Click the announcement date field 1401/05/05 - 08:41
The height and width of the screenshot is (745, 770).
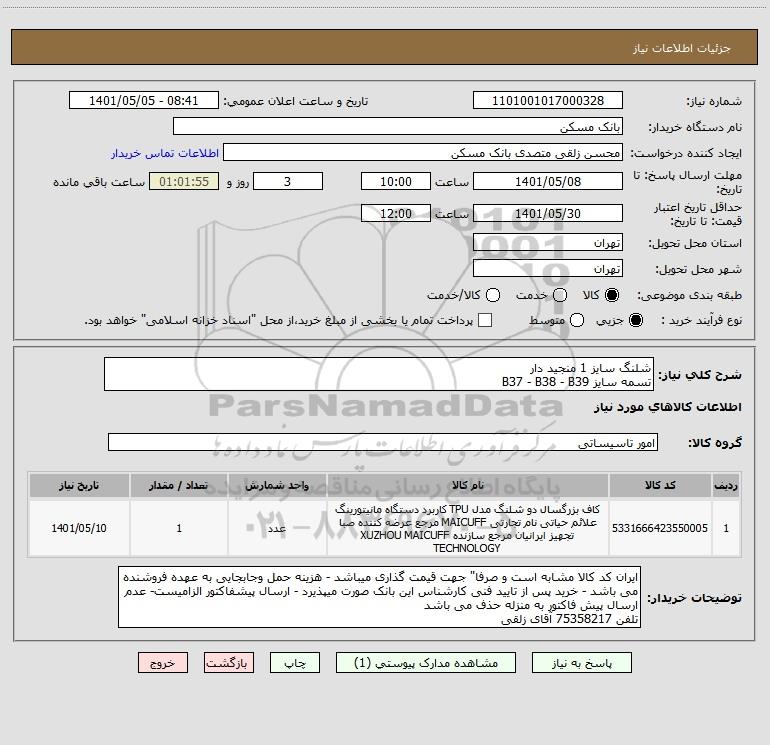pyautogui.click(x=144, y=100)
